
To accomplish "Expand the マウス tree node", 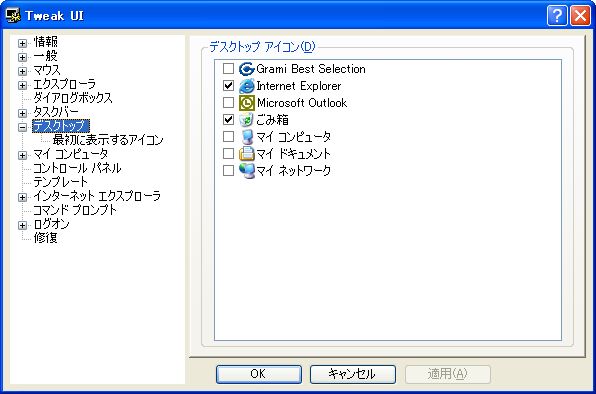I will pos(22,71).
